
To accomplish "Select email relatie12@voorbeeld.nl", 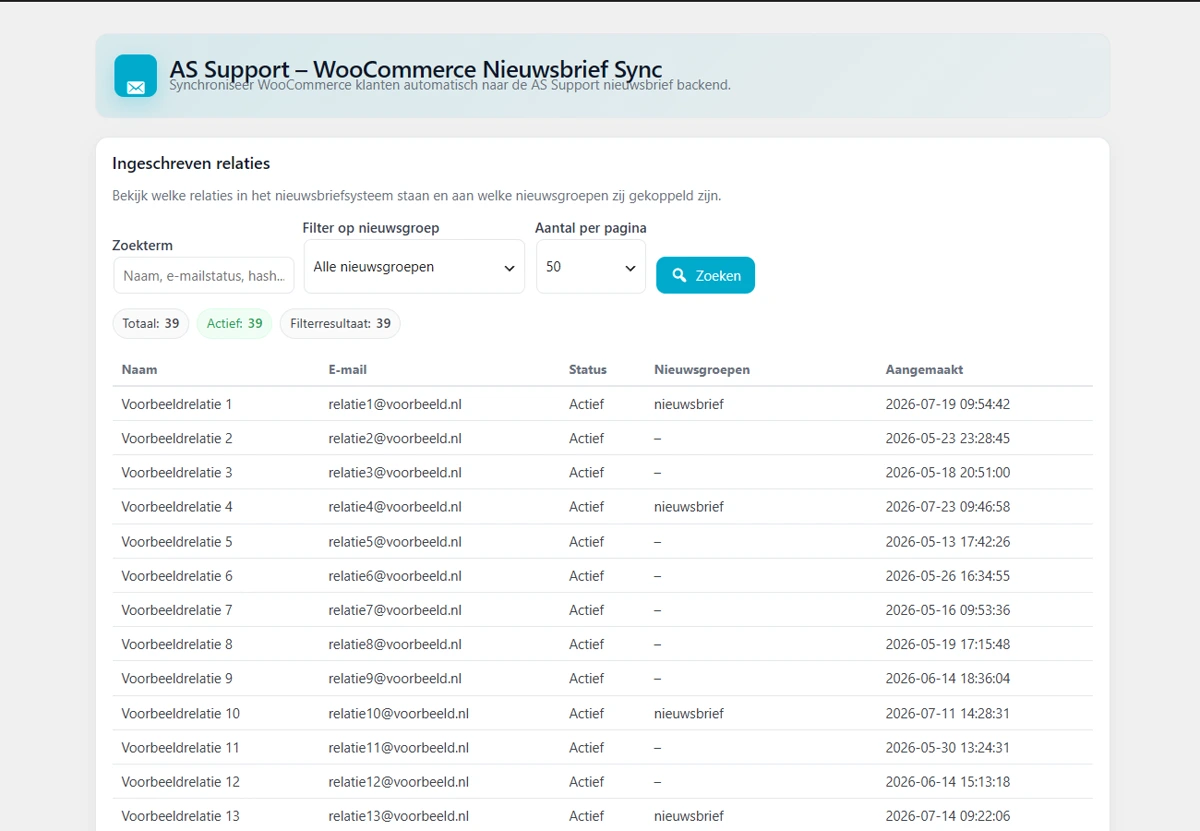I will coord(399,781).
